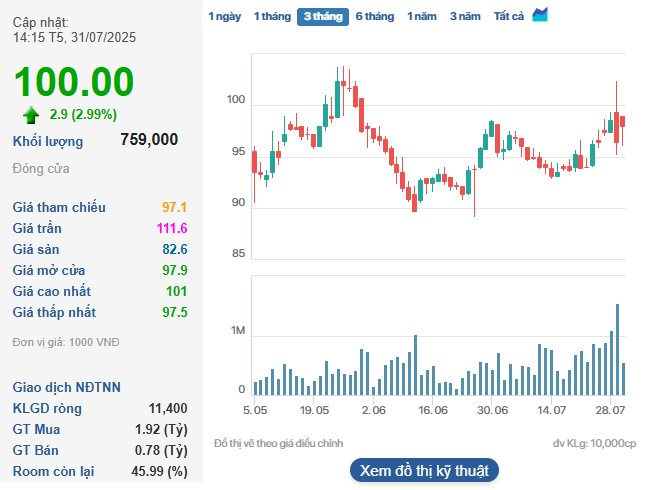Click the ceiling price value 111.6
Screen dimensions: 656x490
172,228
